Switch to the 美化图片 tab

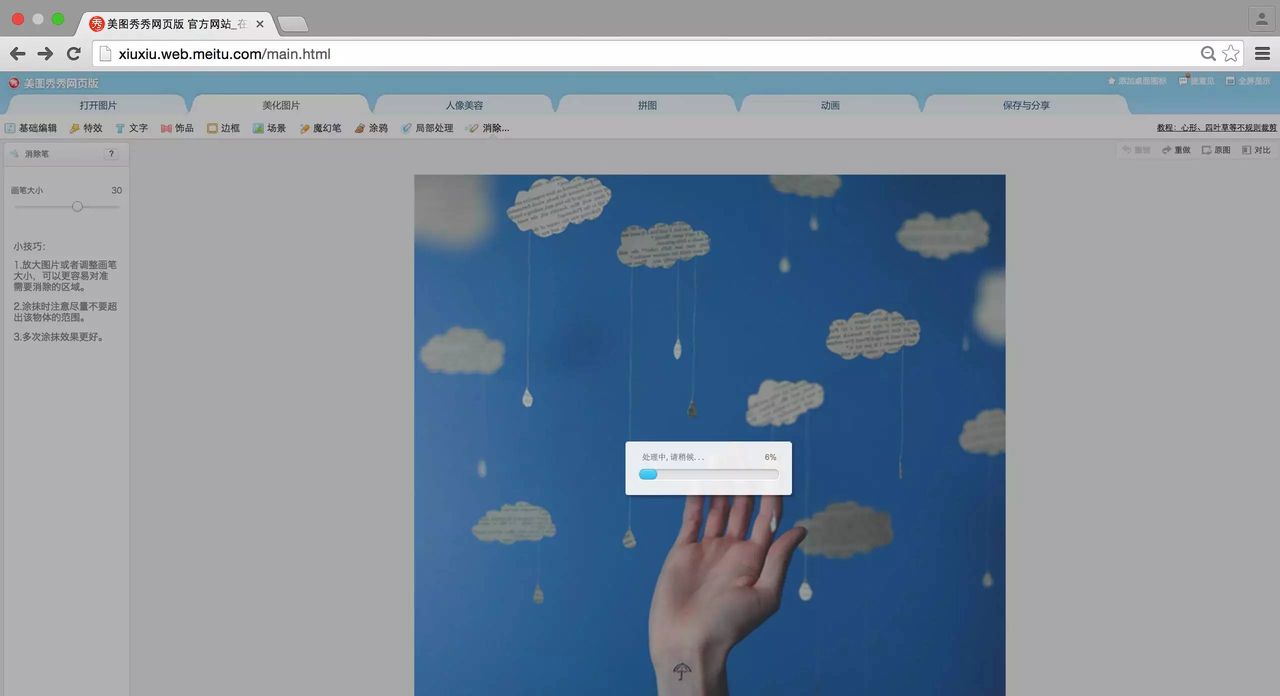click(281, 105)
